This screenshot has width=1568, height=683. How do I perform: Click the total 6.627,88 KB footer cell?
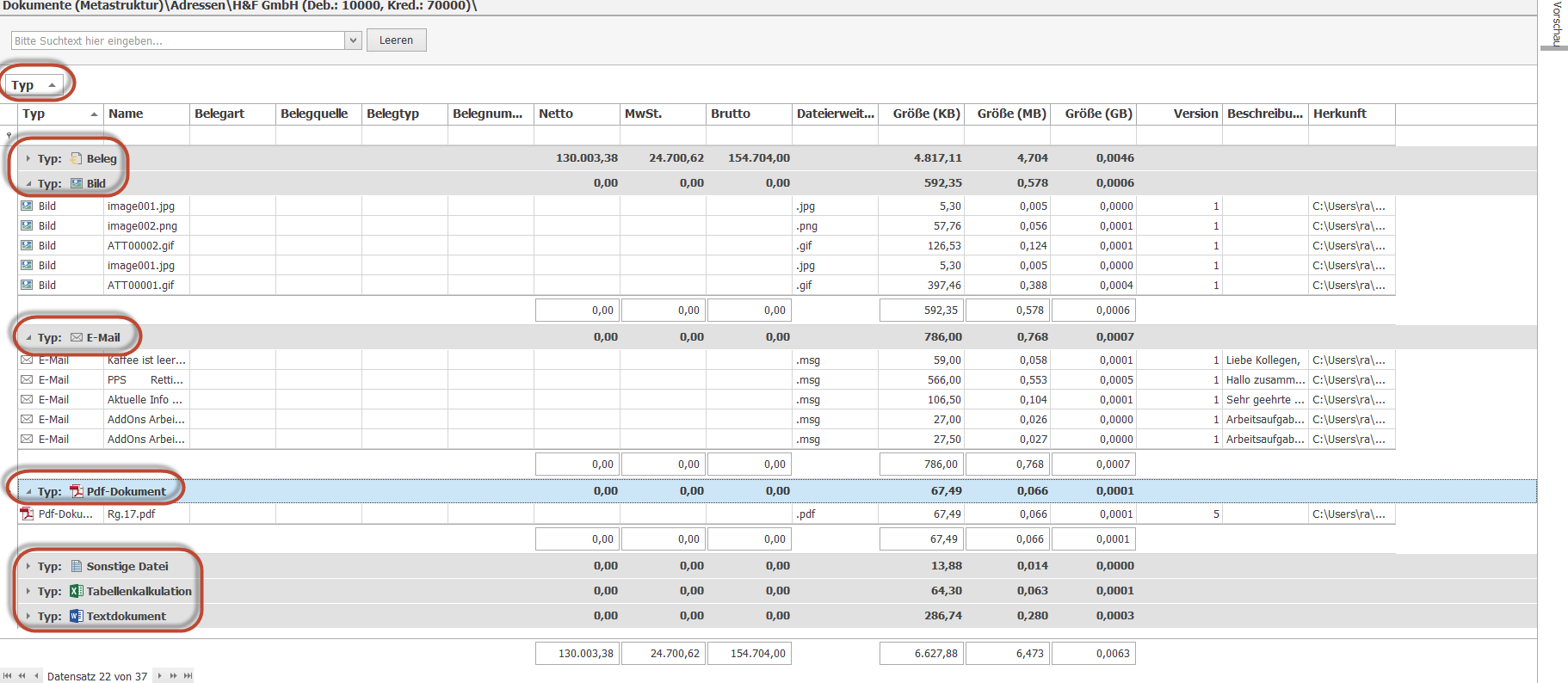pos(921,654)
